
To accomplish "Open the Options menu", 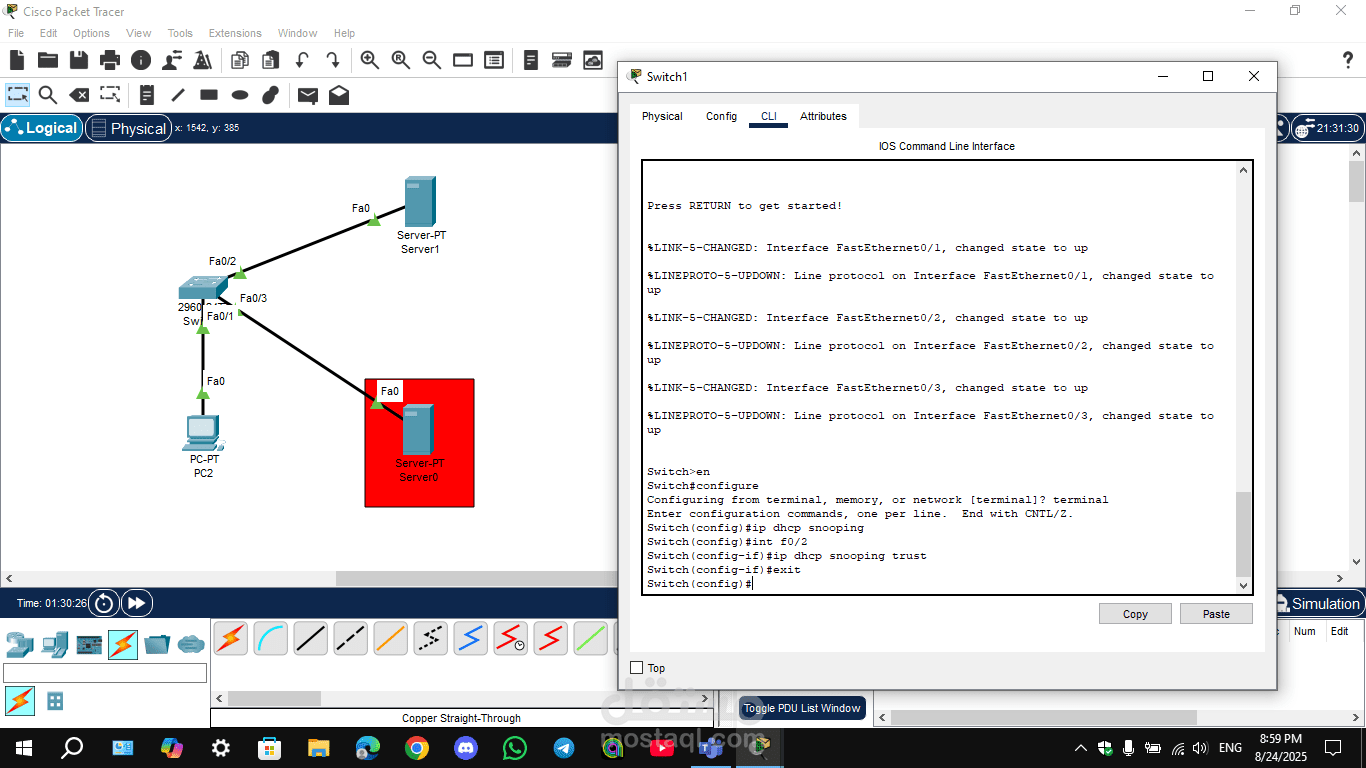I will (91, 33).
